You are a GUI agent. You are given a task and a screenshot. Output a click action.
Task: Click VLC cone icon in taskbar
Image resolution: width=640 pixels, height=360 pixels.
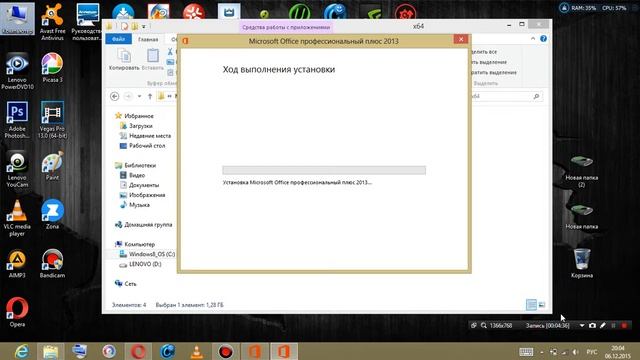coord(197,351)
